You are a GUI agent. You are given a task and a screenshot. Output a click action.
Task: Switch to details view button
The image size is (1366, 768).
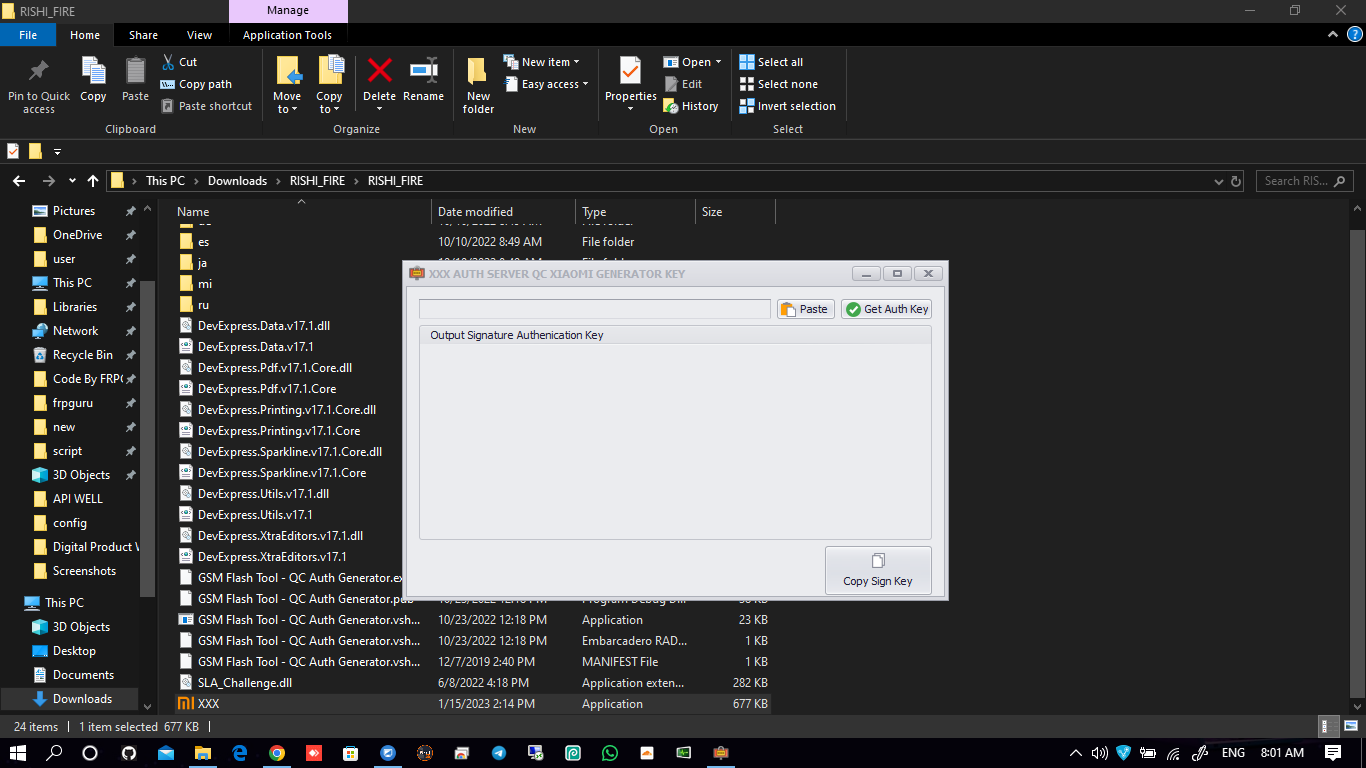1328,727
